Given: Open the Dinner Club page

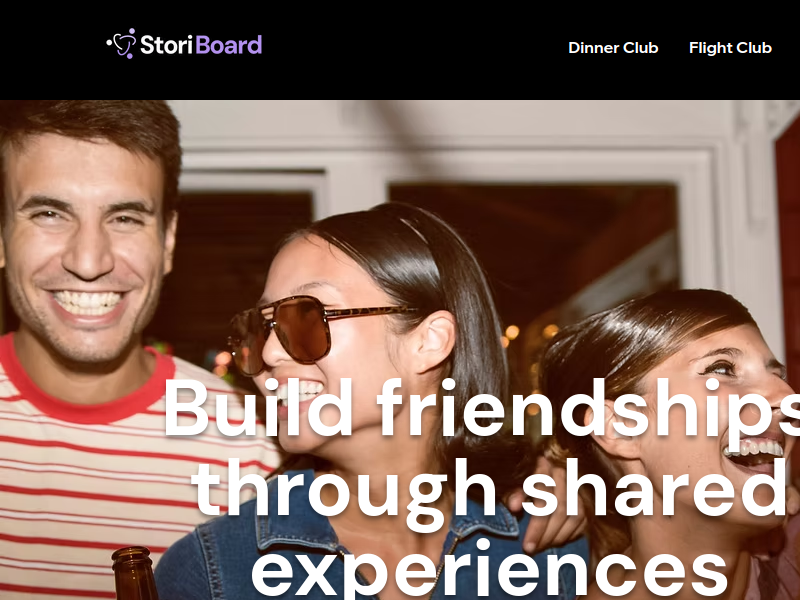Looking at the screenshot, I should 613,48.
